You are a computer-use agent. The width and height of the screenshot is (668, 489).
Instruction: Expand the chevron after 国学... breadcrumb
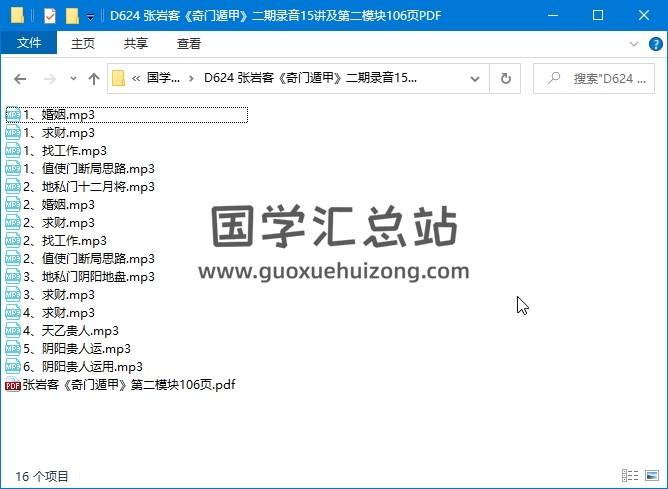coord(191,78)
